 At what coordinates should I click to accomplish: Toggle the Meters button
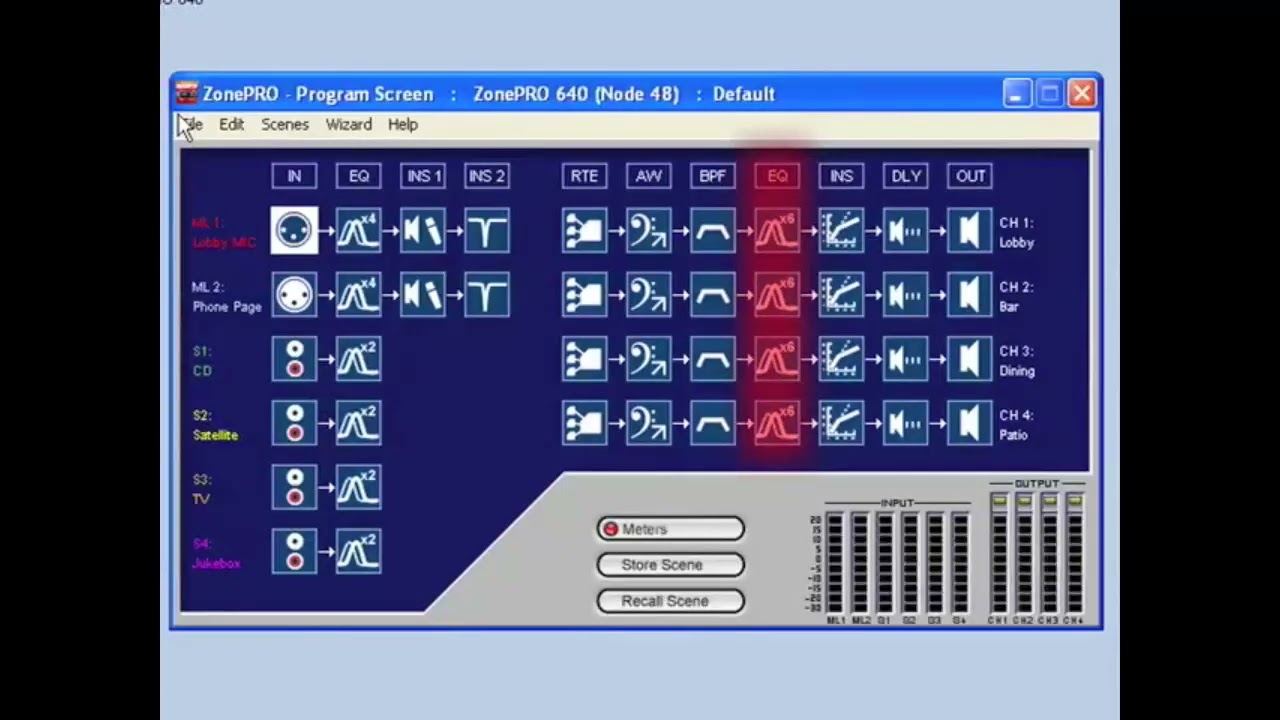670,529
